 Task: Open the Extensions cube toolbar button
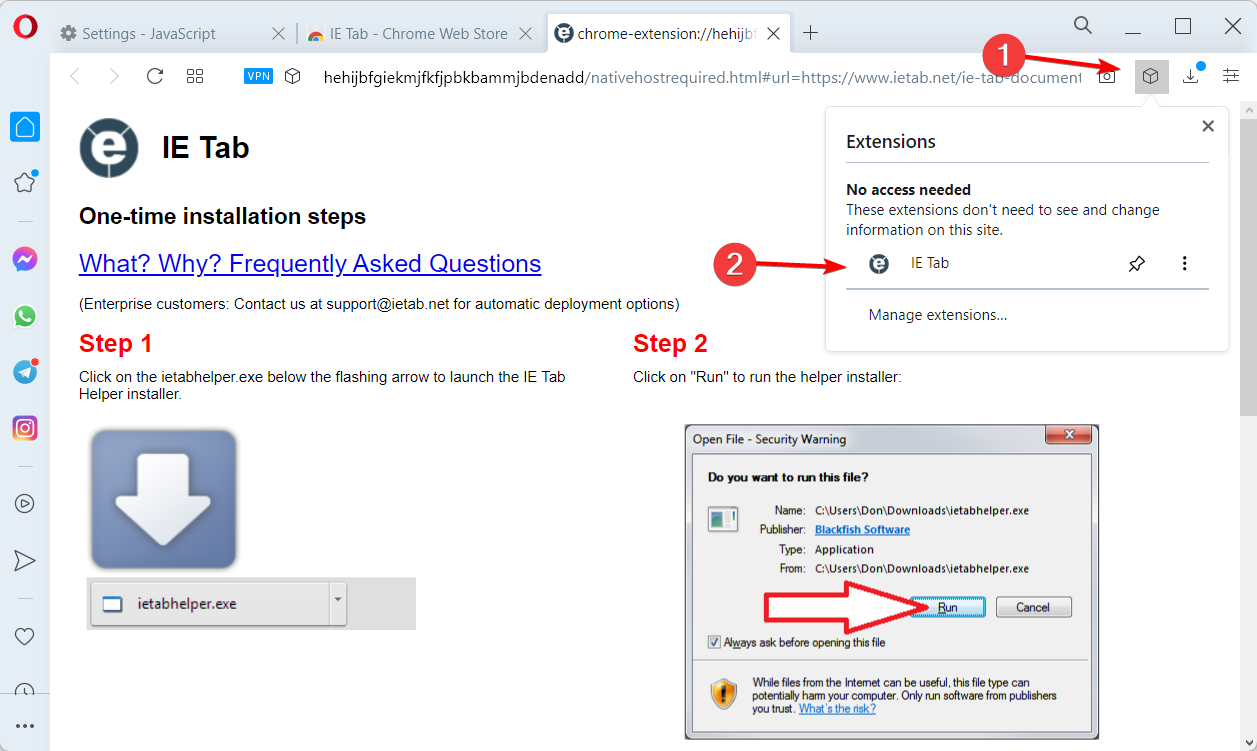click(x=1152, y=76)
